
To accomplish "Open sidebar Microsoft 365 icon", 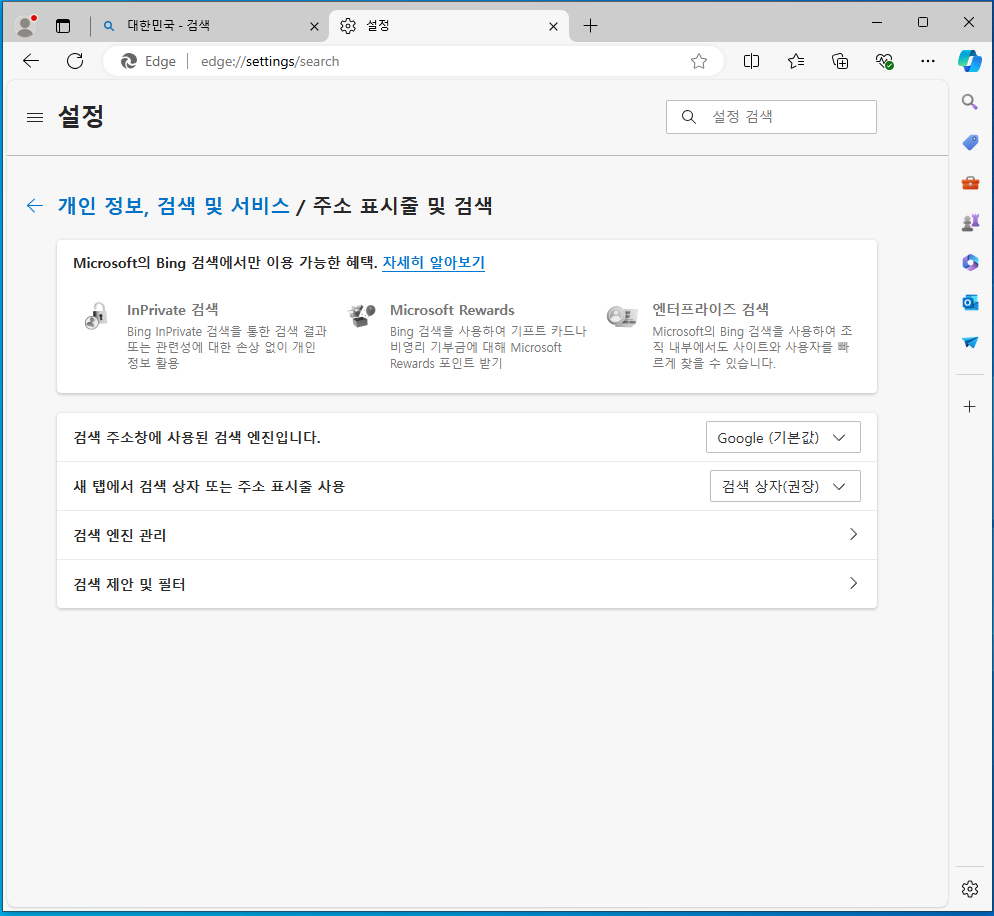I will pos(969,262).
